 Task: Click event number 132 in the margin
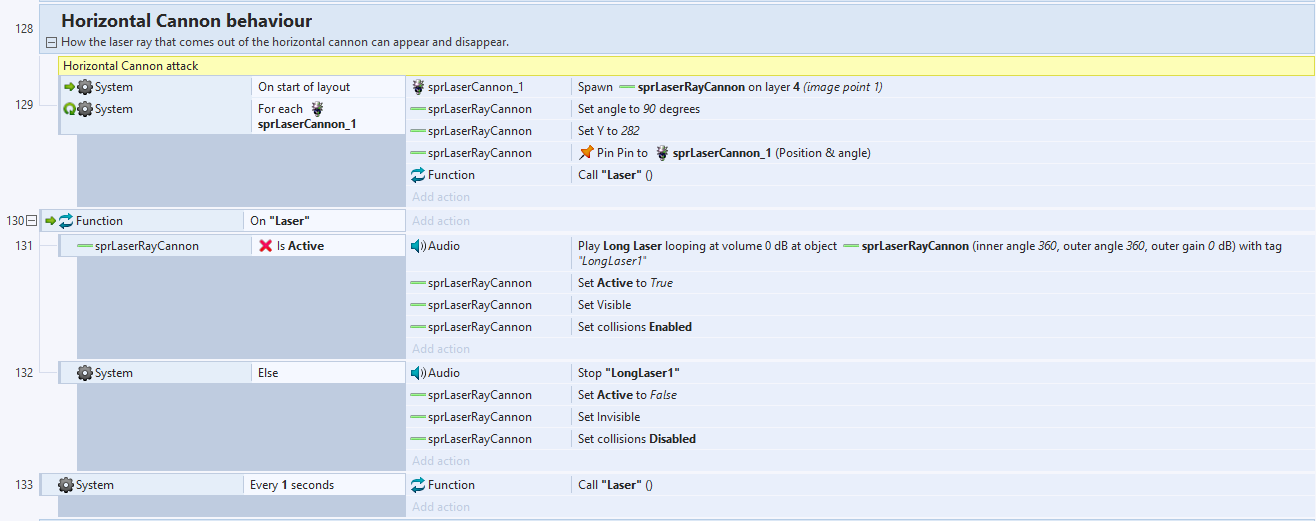point(24,373)
